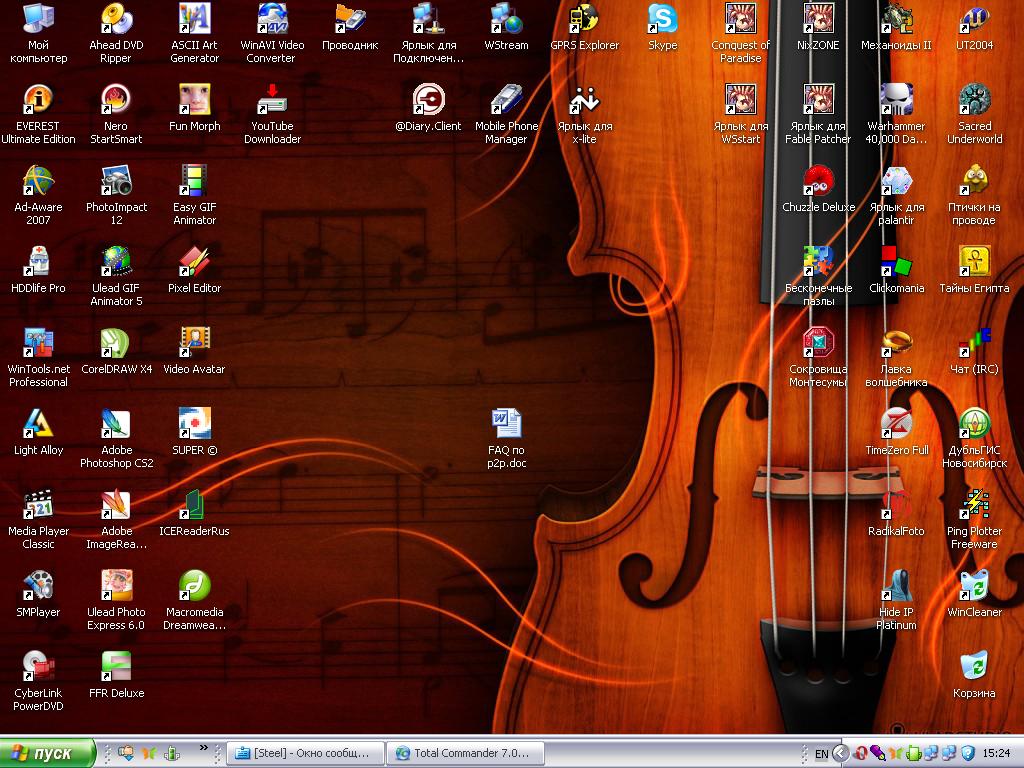The width and height of the screenshot is (1024, 768).
Task: Select the Мой компьютер icon
Action: 38,19
